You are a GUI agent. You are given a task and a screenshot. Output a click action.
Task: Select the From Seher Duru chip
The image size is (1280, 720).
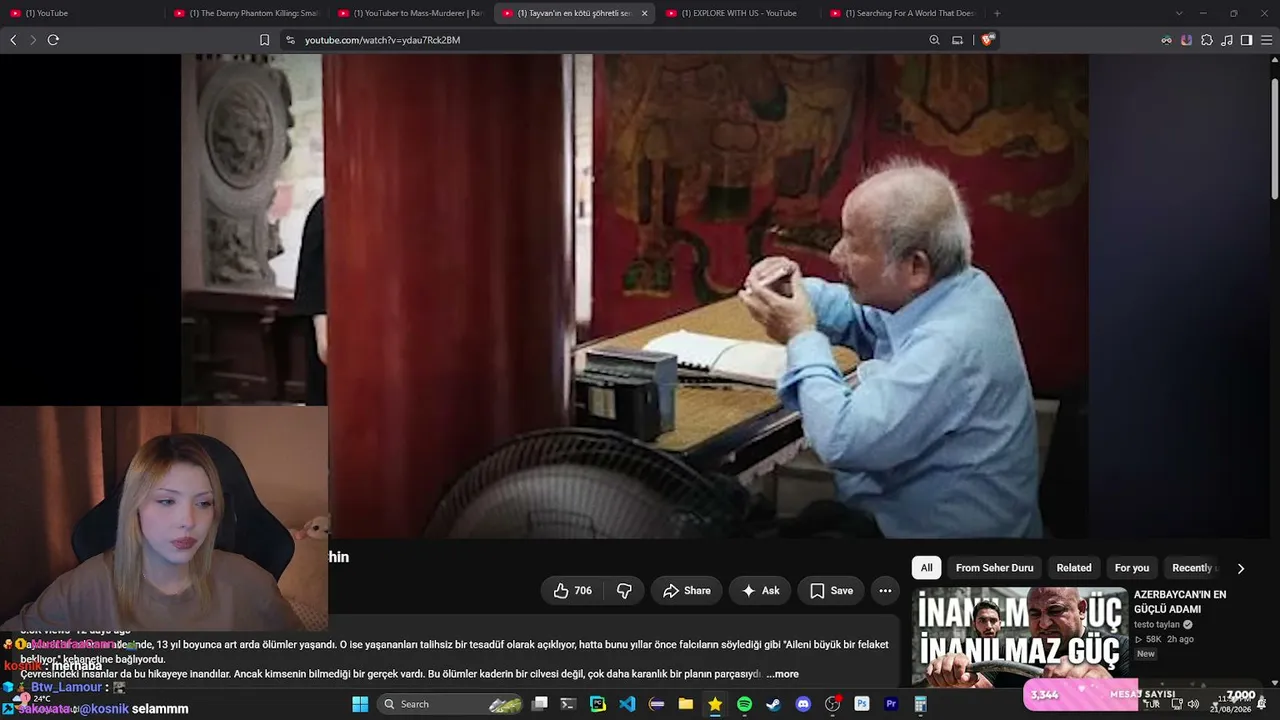tap(995, 568)
